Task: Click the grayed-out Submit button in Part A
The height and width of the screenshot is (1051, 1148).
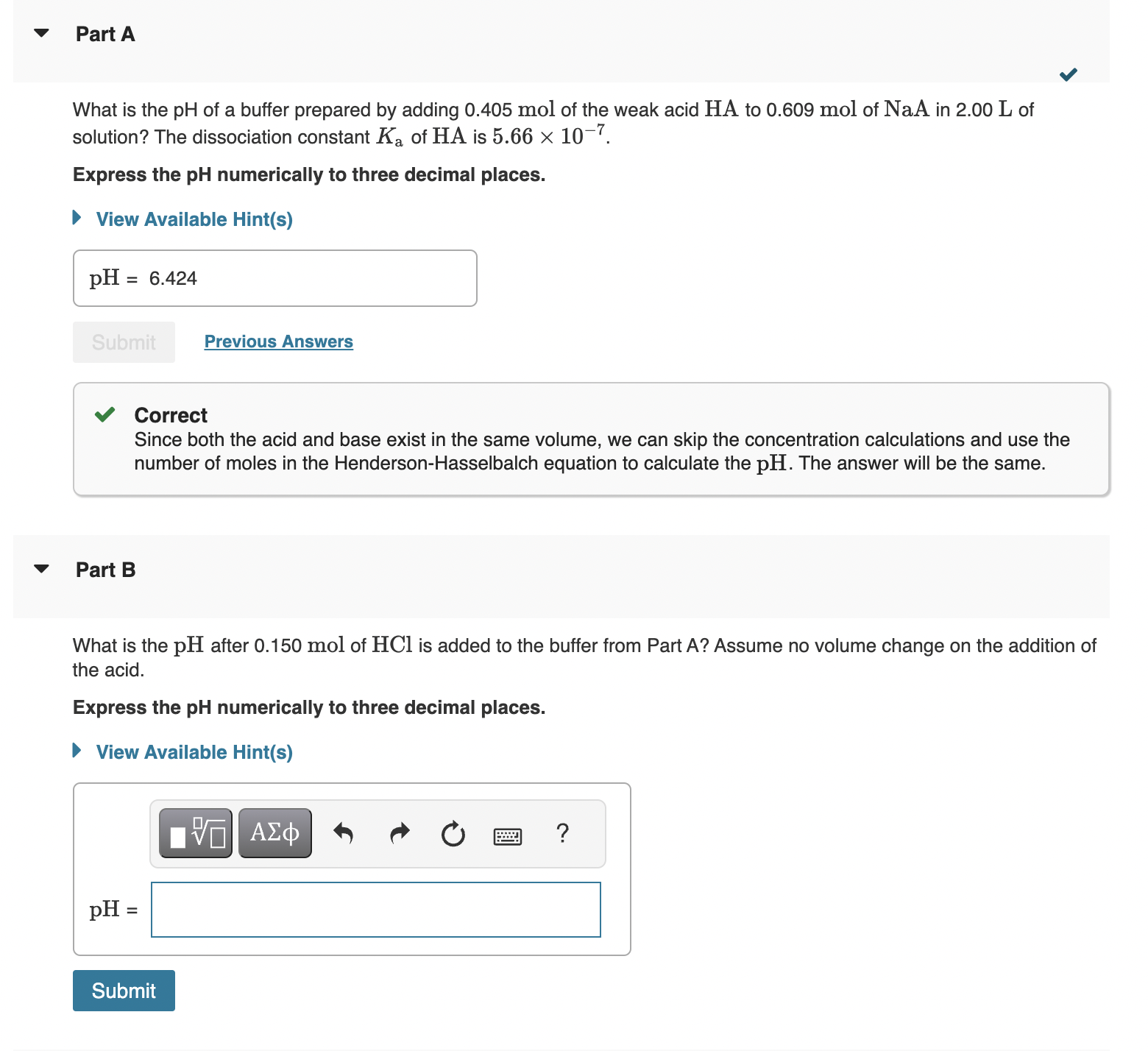Action: (123, 342)
